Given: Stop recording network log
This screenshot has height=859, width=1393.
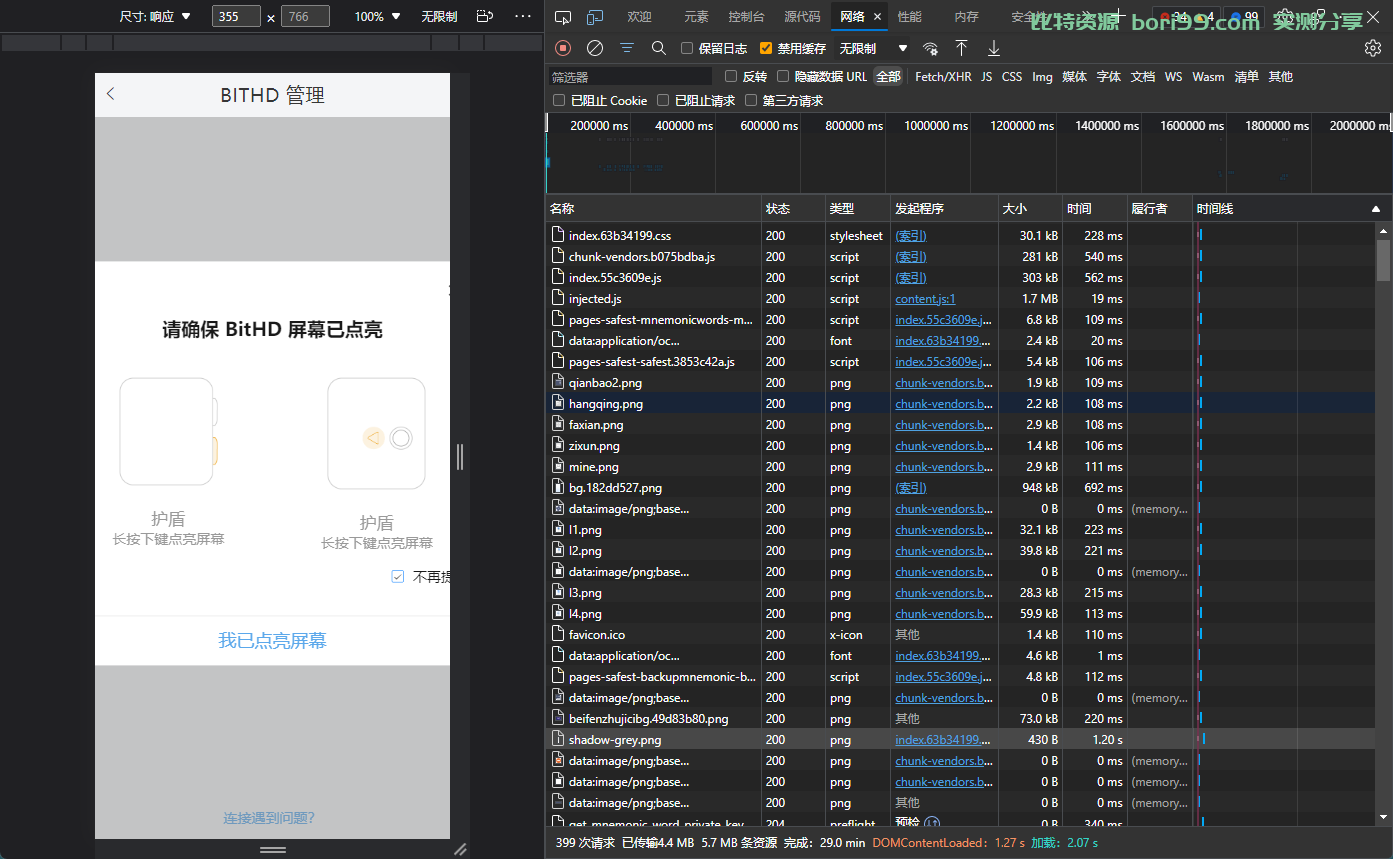Looking at the screenshot, I should coord(563,48).
